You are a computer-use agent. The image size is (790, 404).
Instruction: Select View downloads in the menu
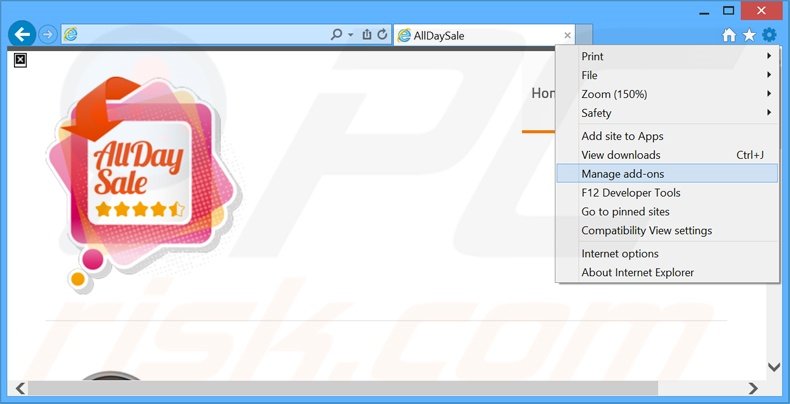pos(667,155)
